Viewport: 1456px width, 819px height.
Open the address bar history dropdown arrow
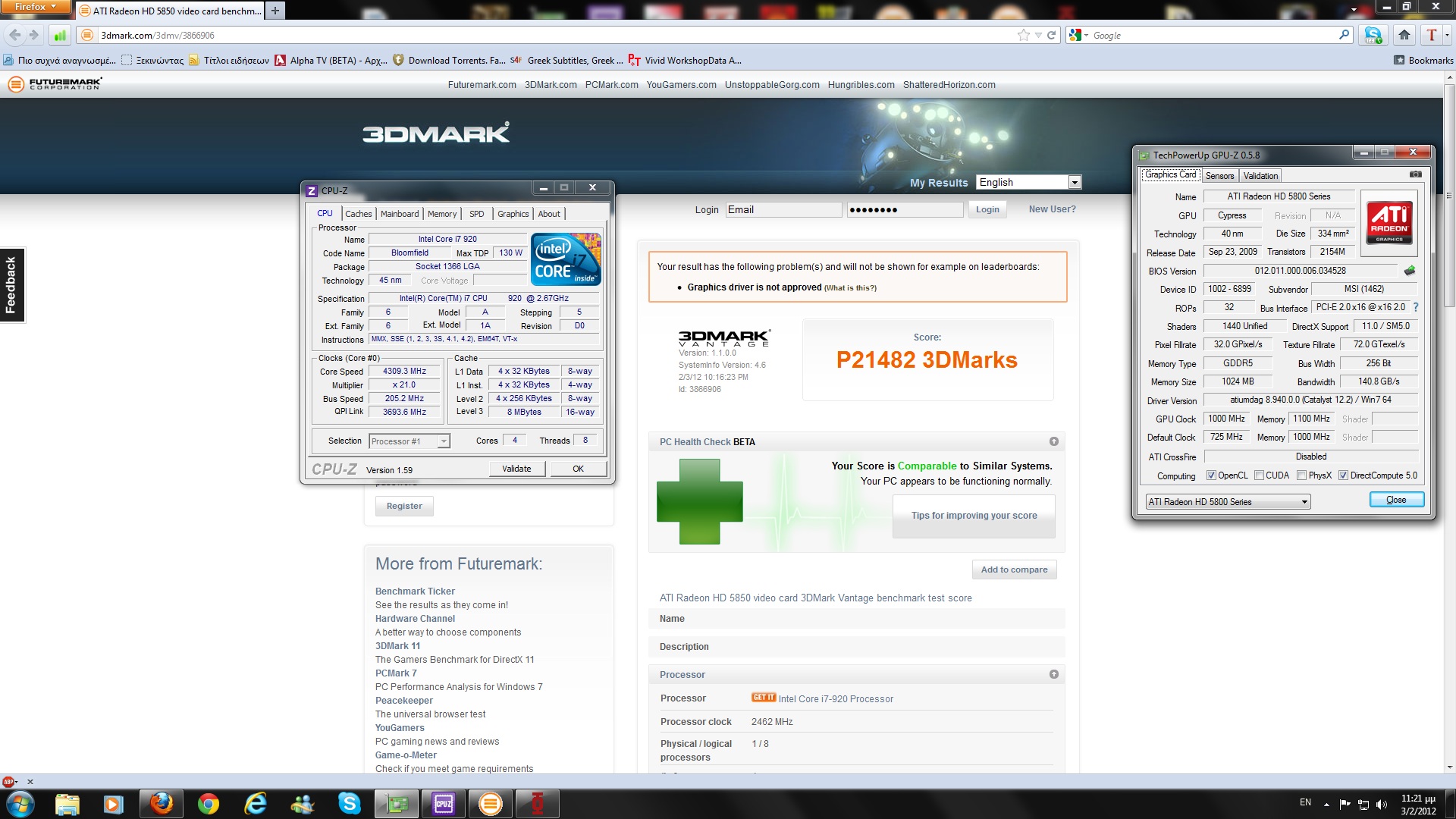click(1038, 35)
